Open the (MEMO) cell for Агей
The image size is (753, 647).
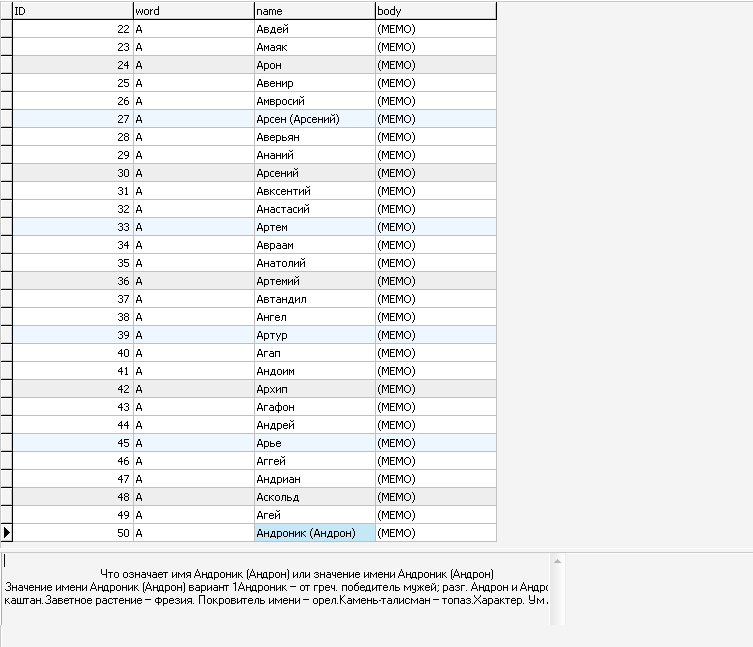click(x=435, y=515)
